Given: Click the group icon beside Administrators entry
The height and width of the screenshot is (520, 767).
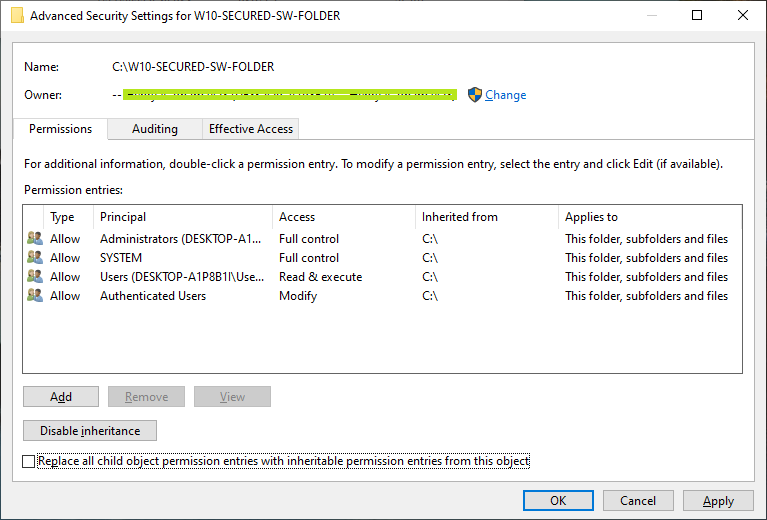Looking at the screenshot, I should pyautogui.click(x=35, y=238).
